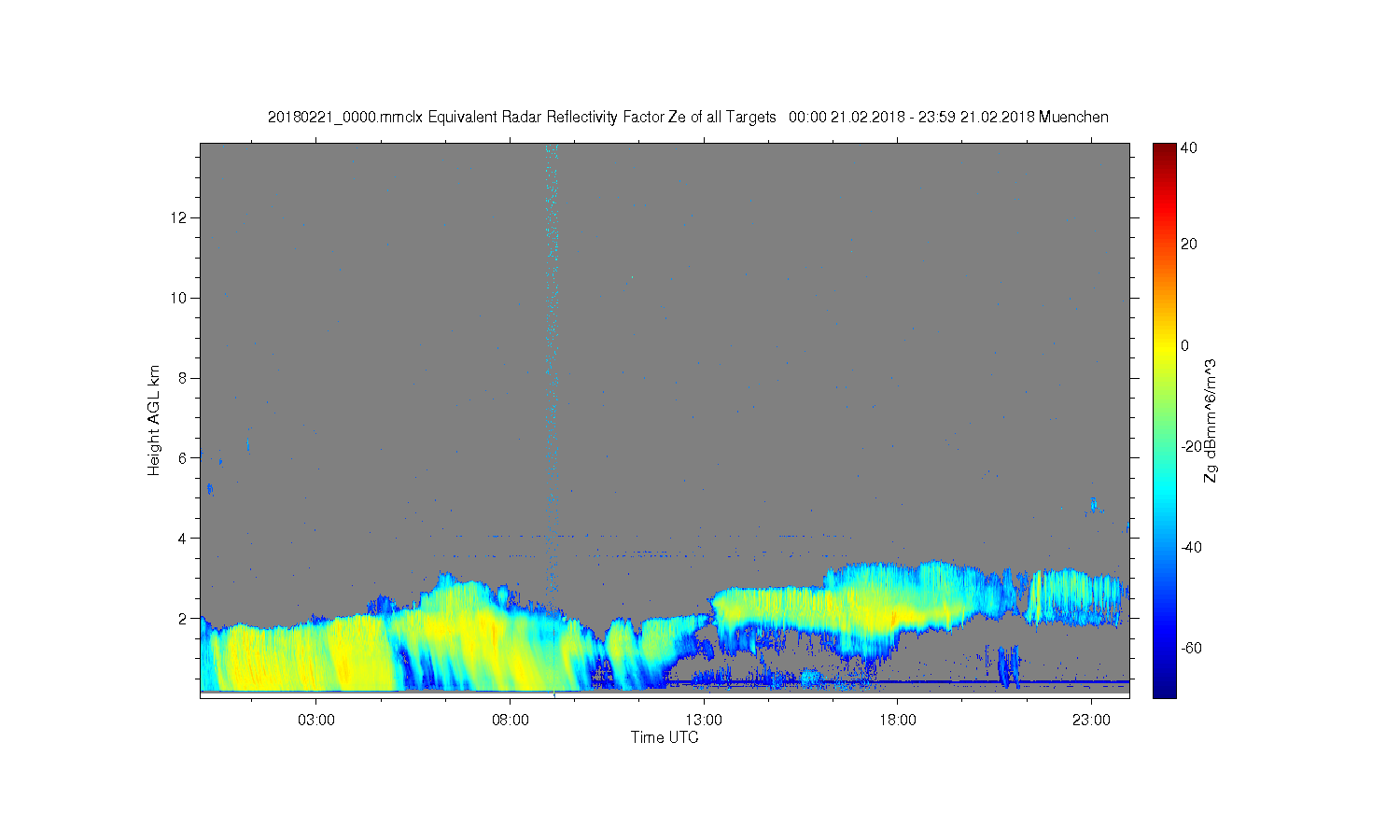Click the height tick label '8'

[184, 378]
